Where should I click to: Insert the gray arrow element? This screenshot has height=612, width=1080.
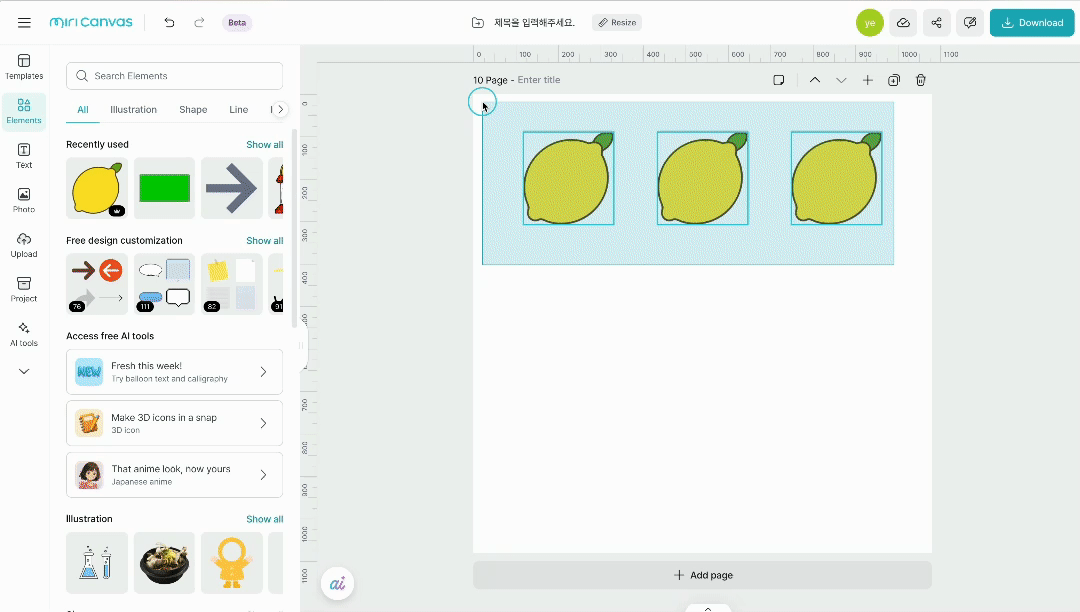tap(231, 188)
